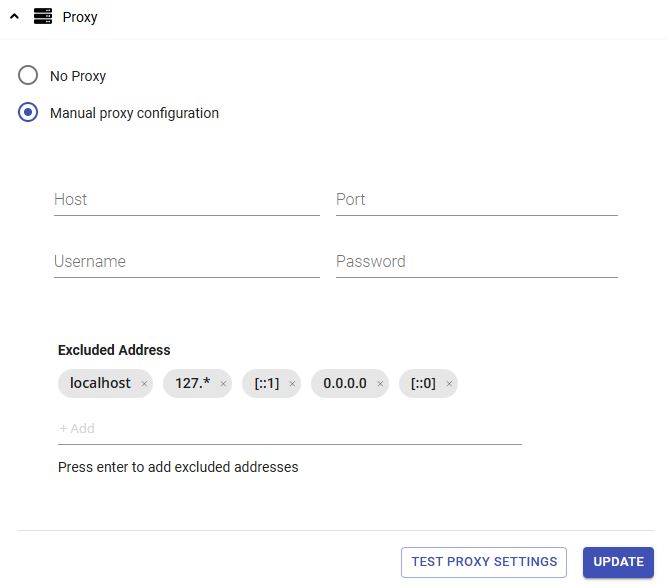This screenshot has width=667, height=588.
Task: Click the 127.* chip label
Action: (192, 384)
